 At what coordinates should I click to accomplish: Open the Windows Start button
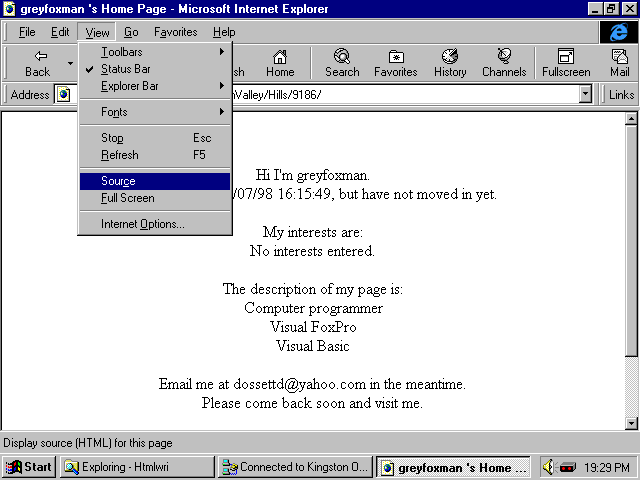[29, 467]
